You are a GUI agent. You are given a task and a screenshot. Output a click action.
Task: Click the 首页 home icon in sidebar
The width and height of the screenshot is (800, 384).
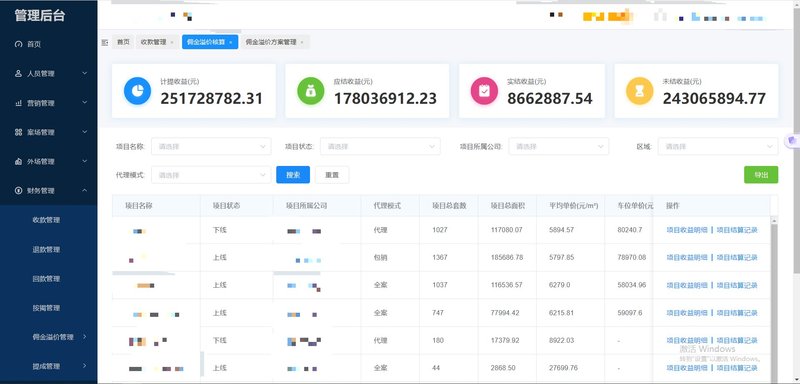coord(19,44)
